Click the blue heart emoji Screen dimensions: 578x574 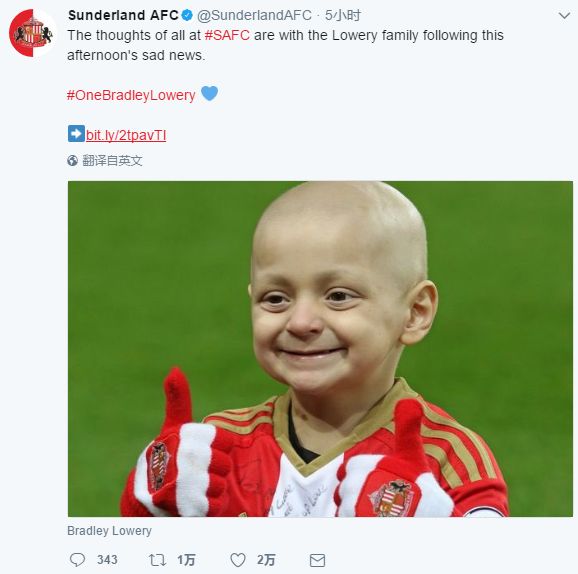click(x=209, y=93)
